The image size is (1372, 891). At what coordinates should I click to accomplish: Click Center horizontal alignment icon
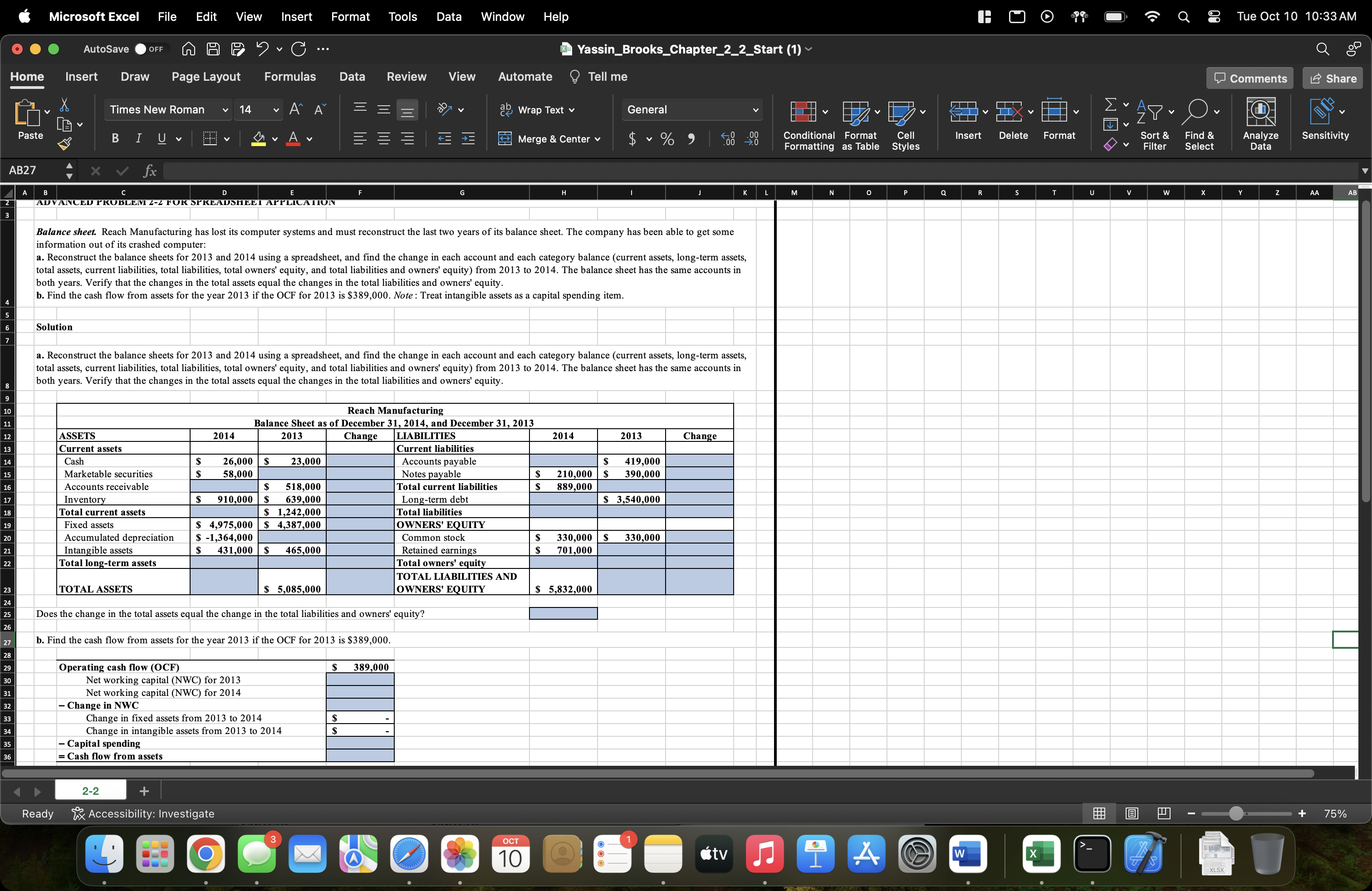[x=383, y=138]
